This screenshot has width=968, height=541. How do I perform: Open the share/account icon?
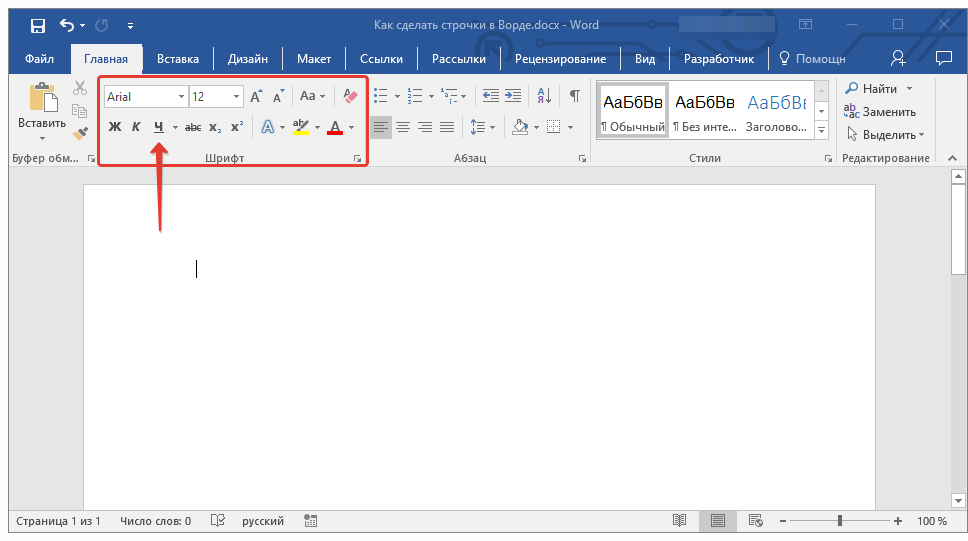point(898,59)
